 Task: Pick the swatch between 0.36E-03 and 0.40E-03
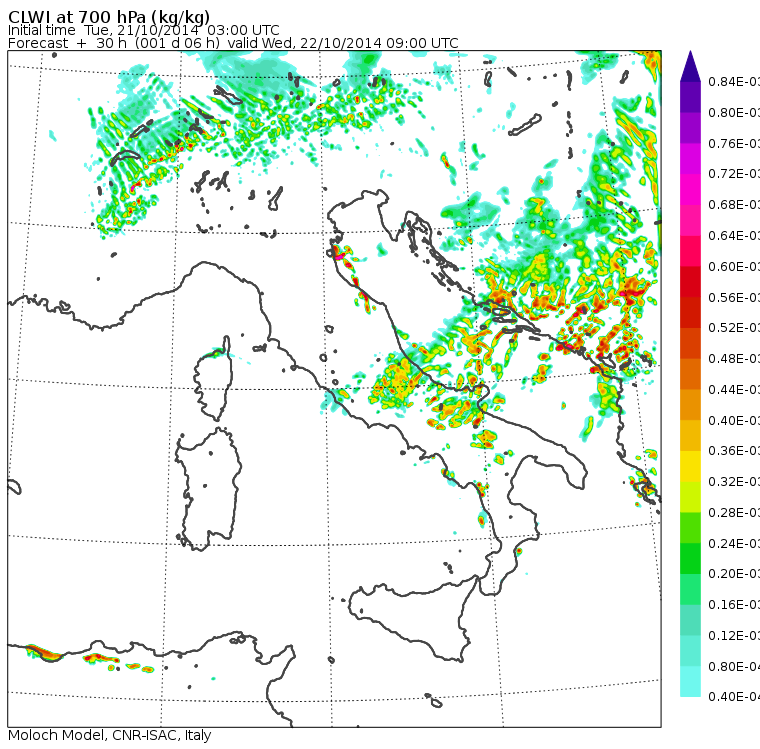(x=690, y=435)
